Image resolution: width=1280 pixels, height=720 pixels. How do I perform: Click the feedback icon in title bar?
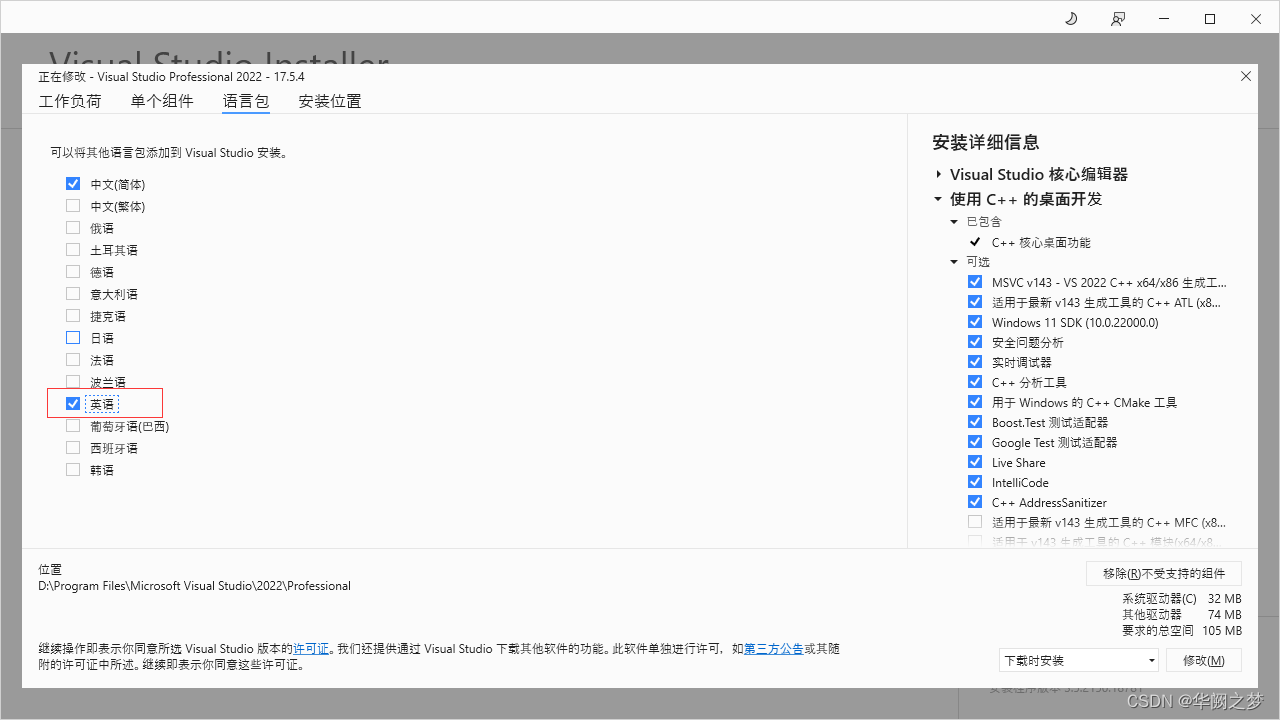coord(1118,19)
